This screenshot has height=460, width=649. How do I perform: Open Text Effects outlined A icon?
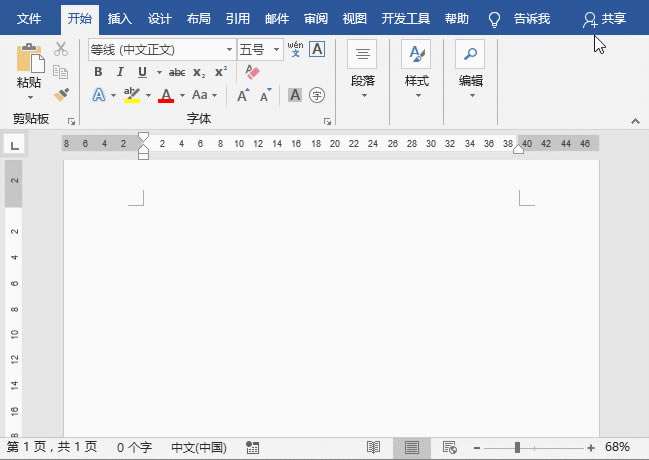coord(99,95)
